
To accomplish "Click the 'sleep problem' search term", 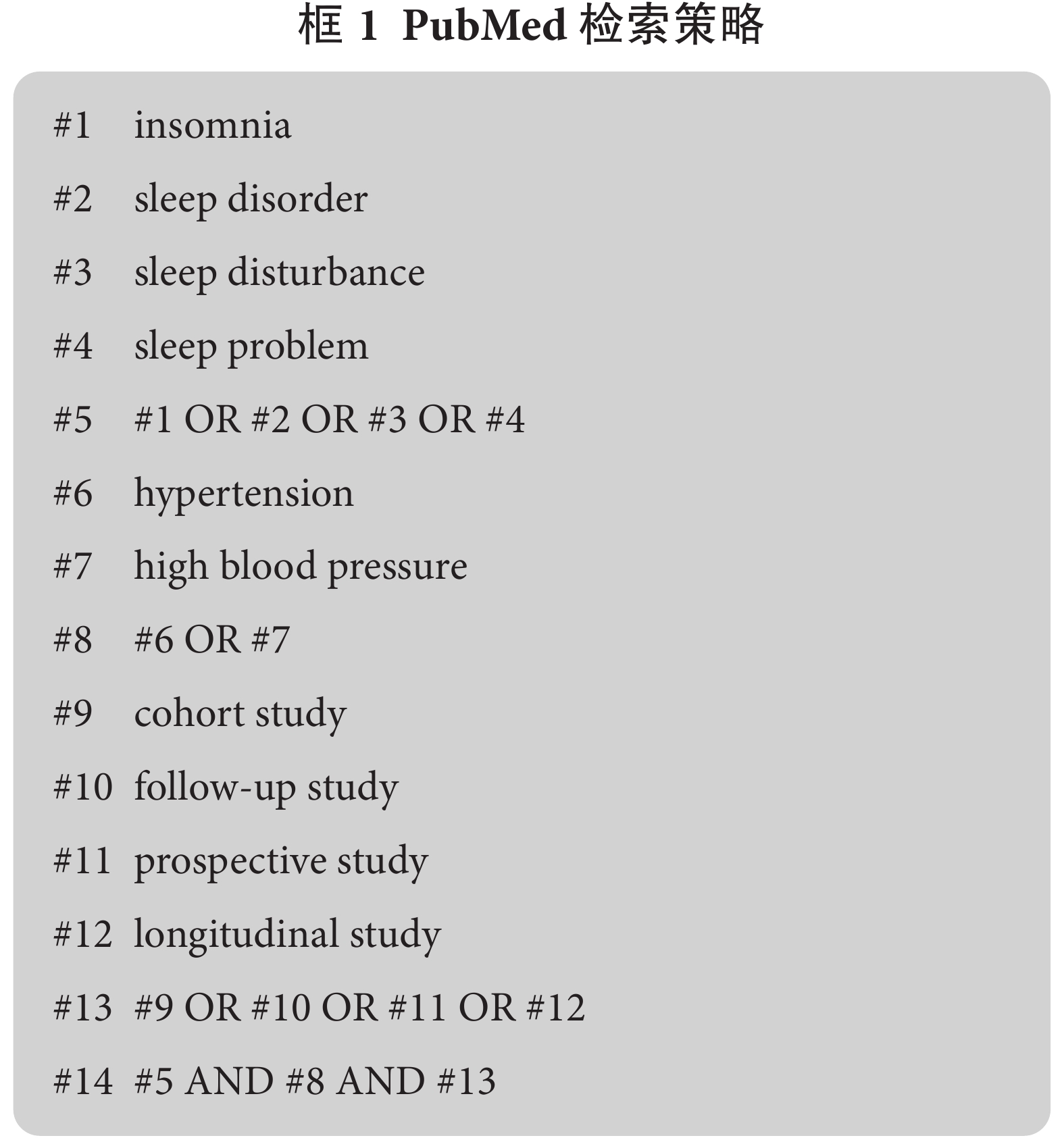I will pyautogui.click(x=251, y=347).
